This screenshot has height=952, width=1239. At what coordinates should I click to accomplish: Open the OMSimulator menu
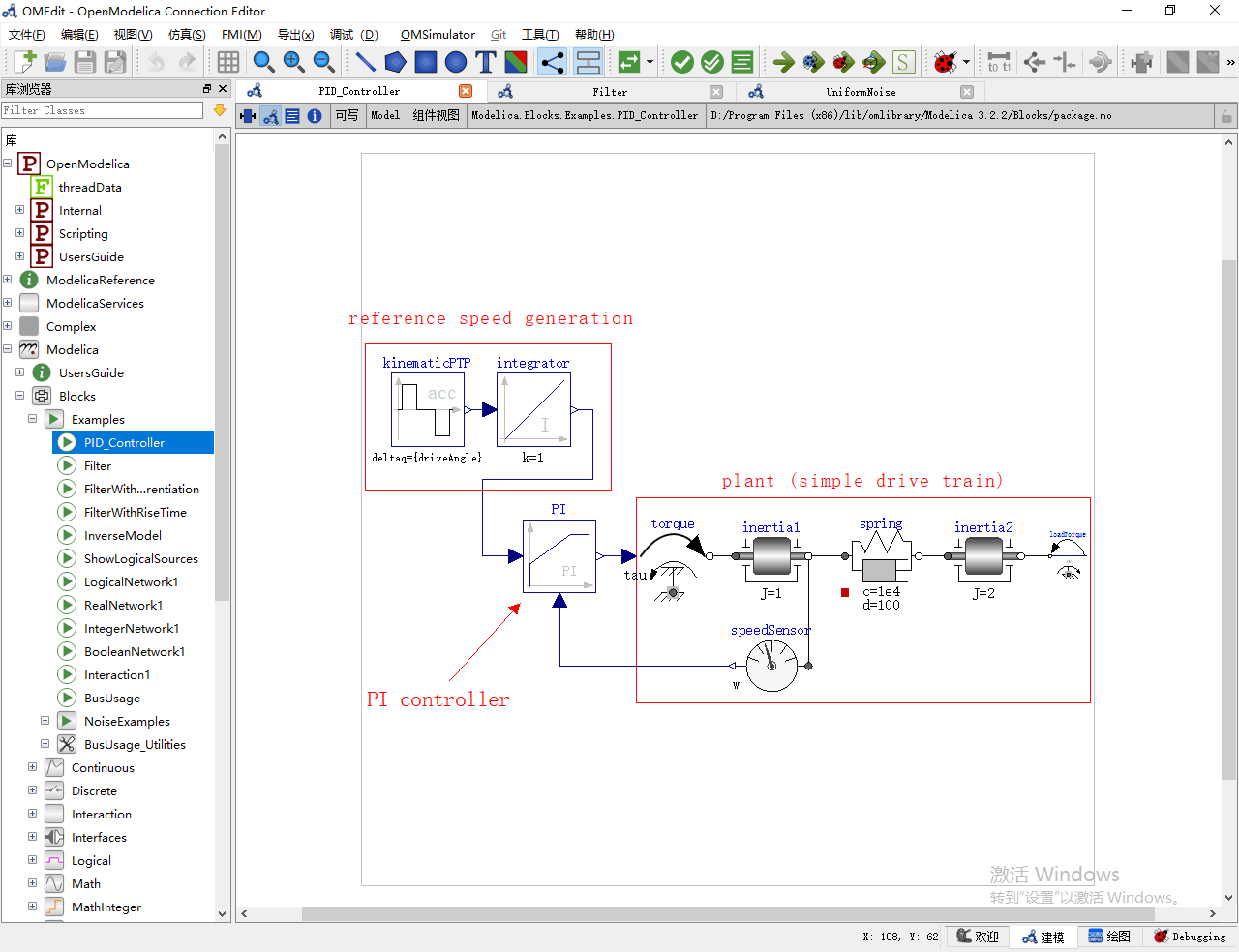(x=438, y=35)
